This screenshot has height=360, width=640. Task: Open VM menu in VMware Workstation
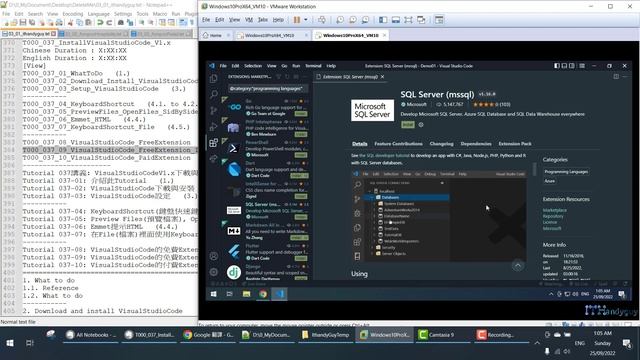(249, 20)
